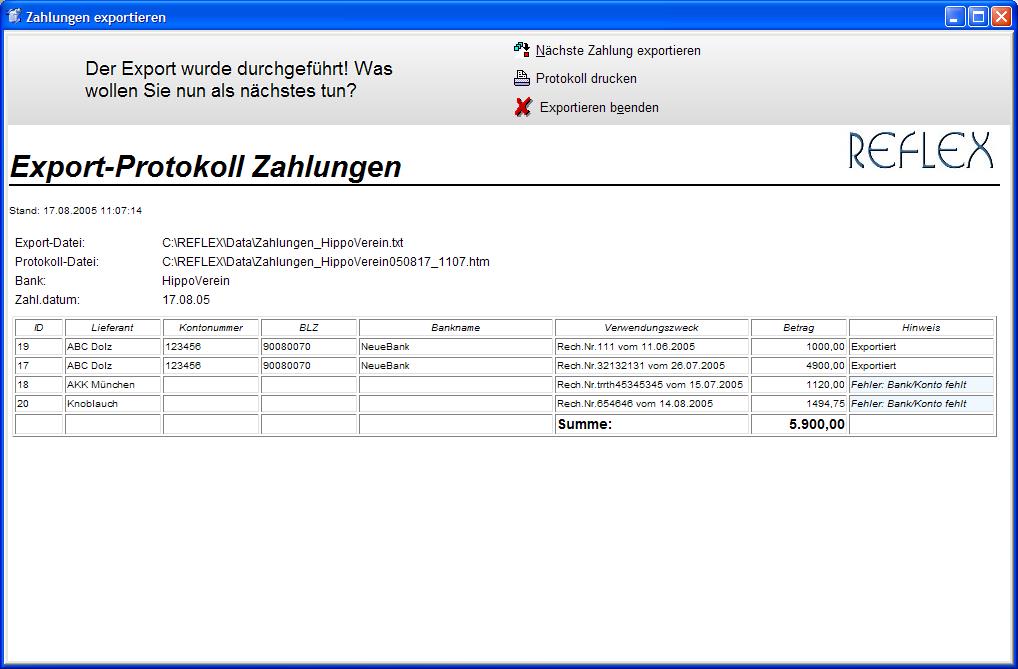1018x669 pixels.
Task: Click the export file path 'Zahlungen_HippoVerein.txt'
Action: click(x=283, y=243)
